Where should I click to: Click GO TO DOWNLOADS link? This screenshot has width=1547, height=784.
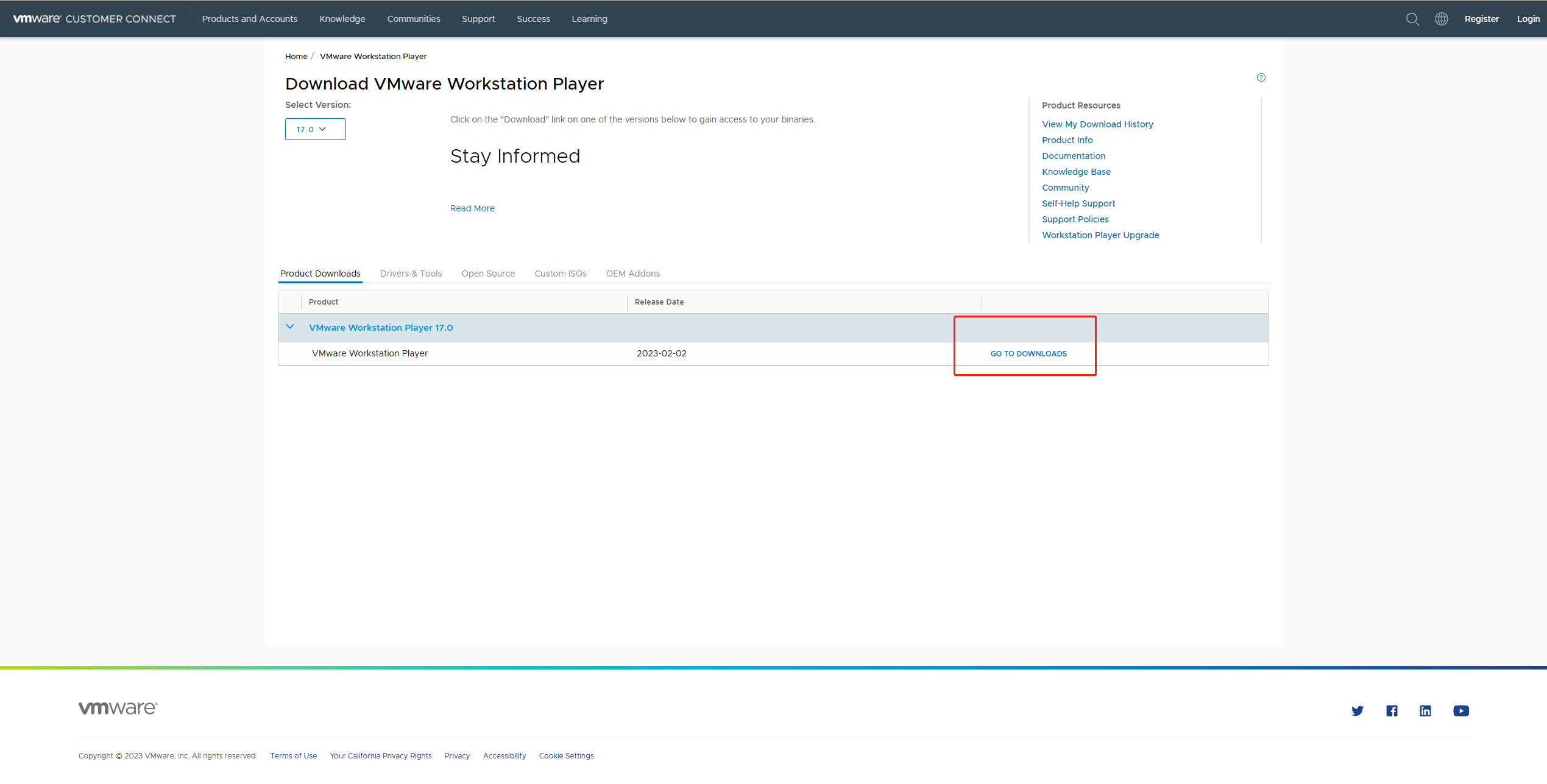point(1028,354)
